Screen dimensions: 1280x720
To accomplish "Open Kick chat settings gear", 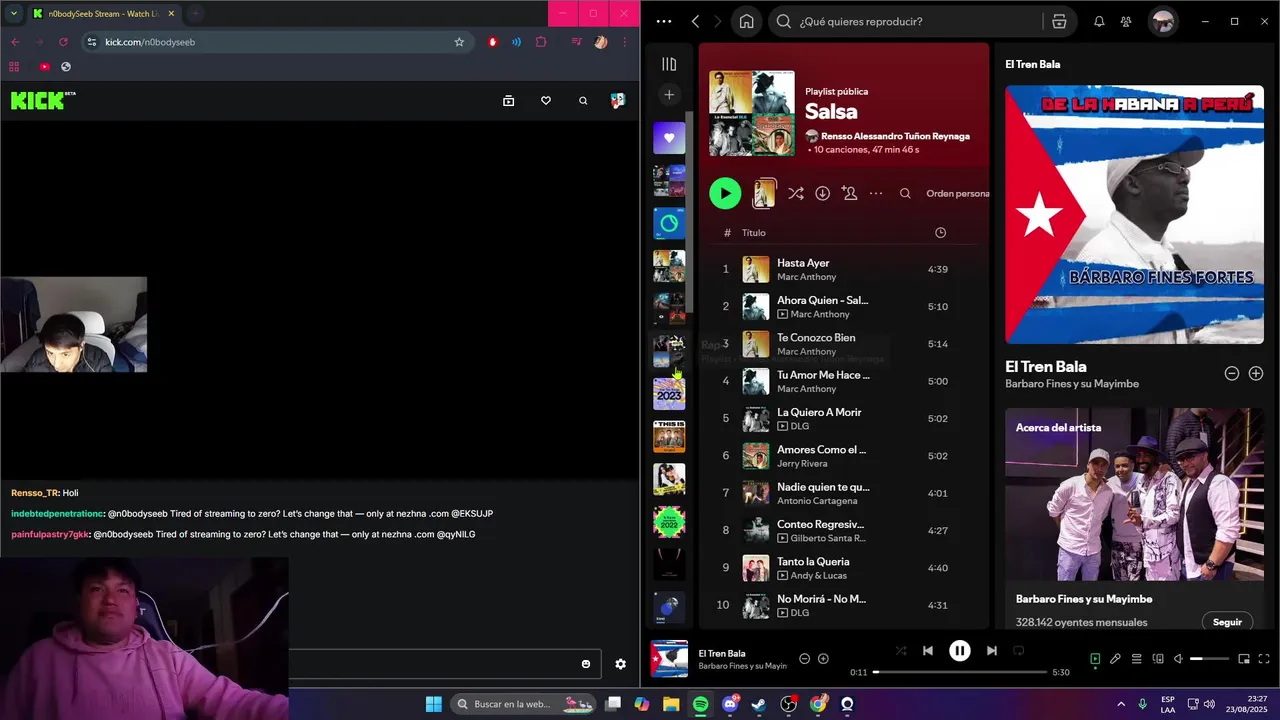I will (x=620, y=664).
